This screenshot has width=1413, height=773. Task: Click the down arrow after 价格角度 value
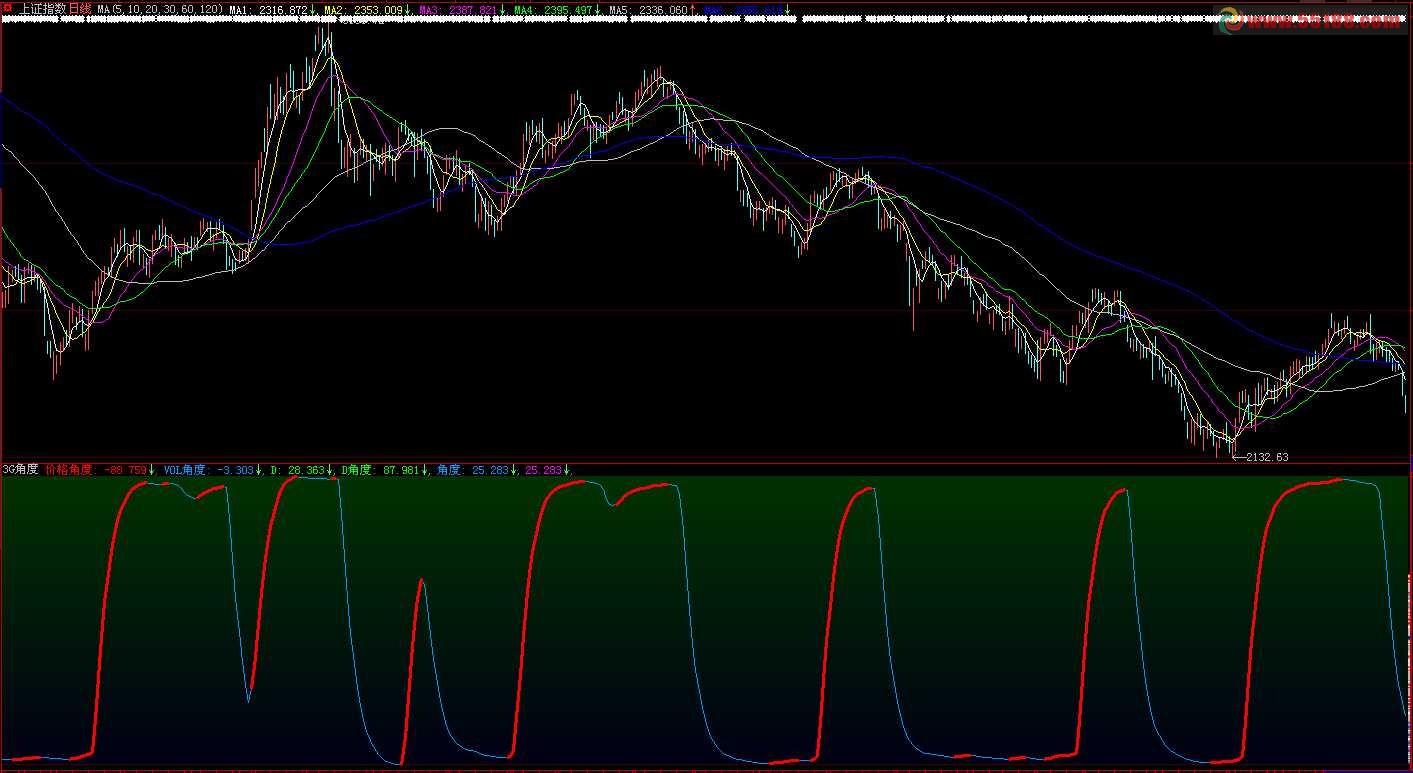tap(152, 469)
